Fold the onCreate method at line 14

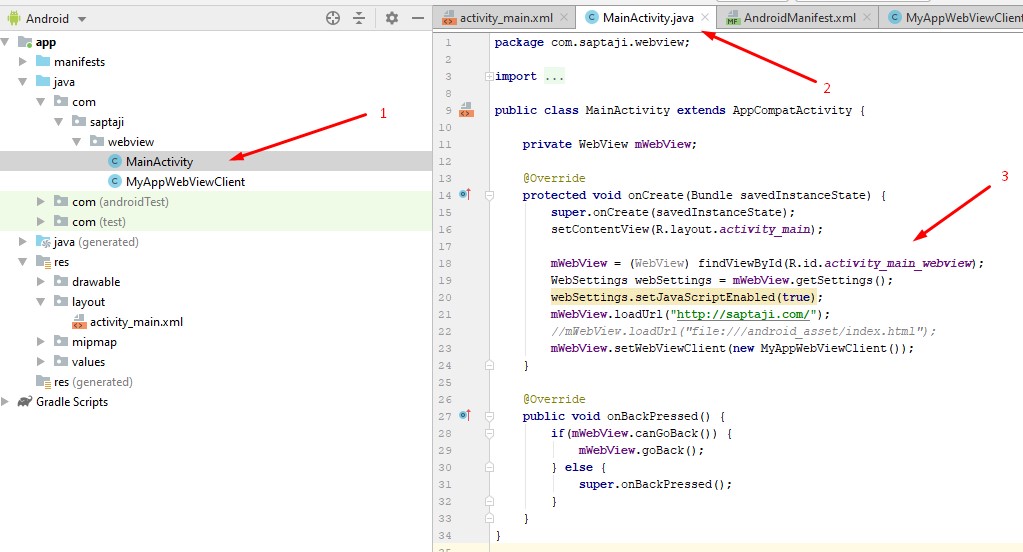[x=489, y=195]
